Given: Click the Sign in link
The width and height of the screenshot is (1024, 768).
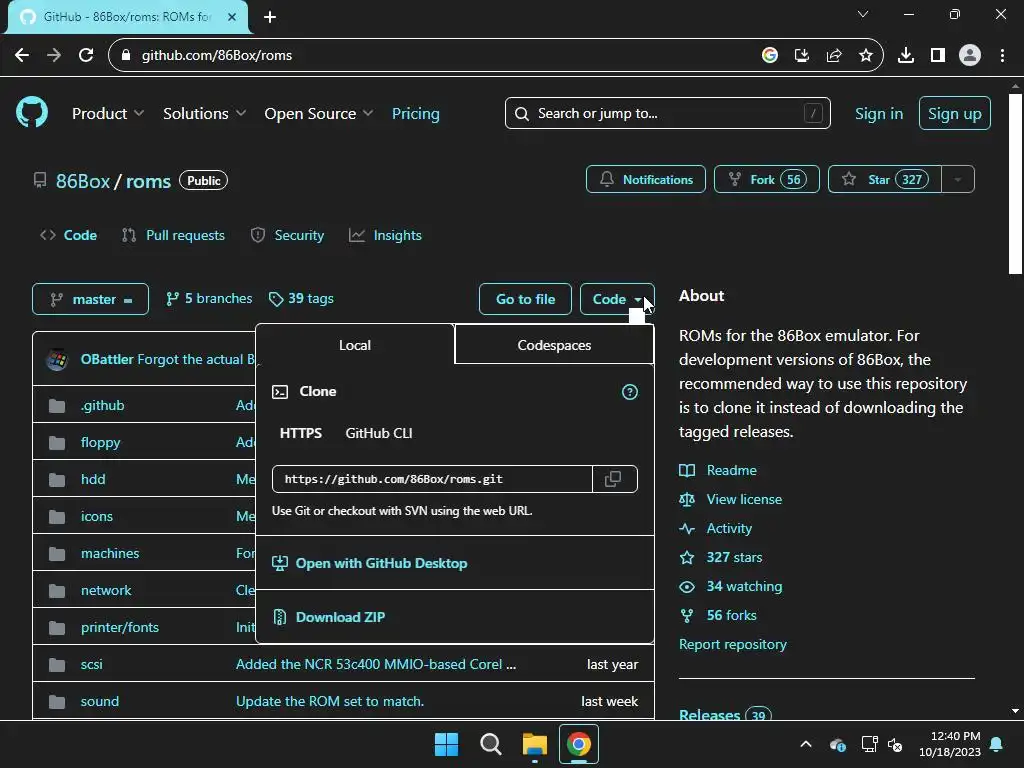Looking at the screenshot, I should (x=879, y=114).
